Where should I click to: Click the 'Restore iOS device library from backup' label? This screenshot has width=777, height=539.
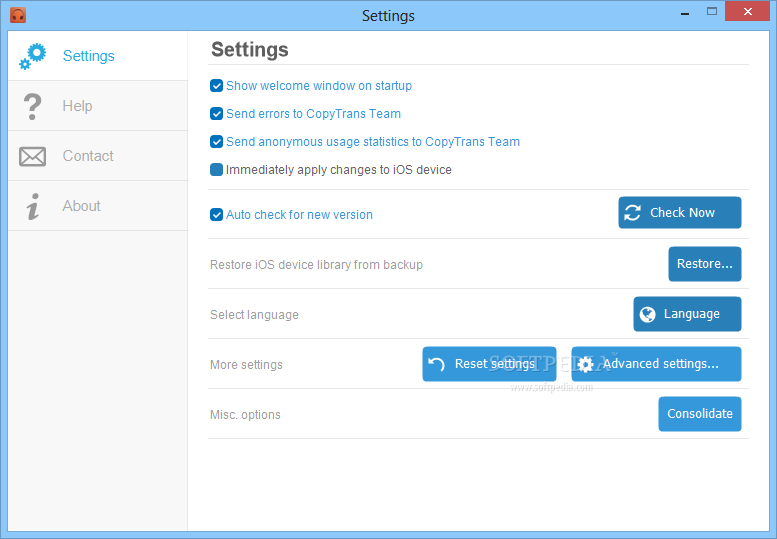(316, 265)
